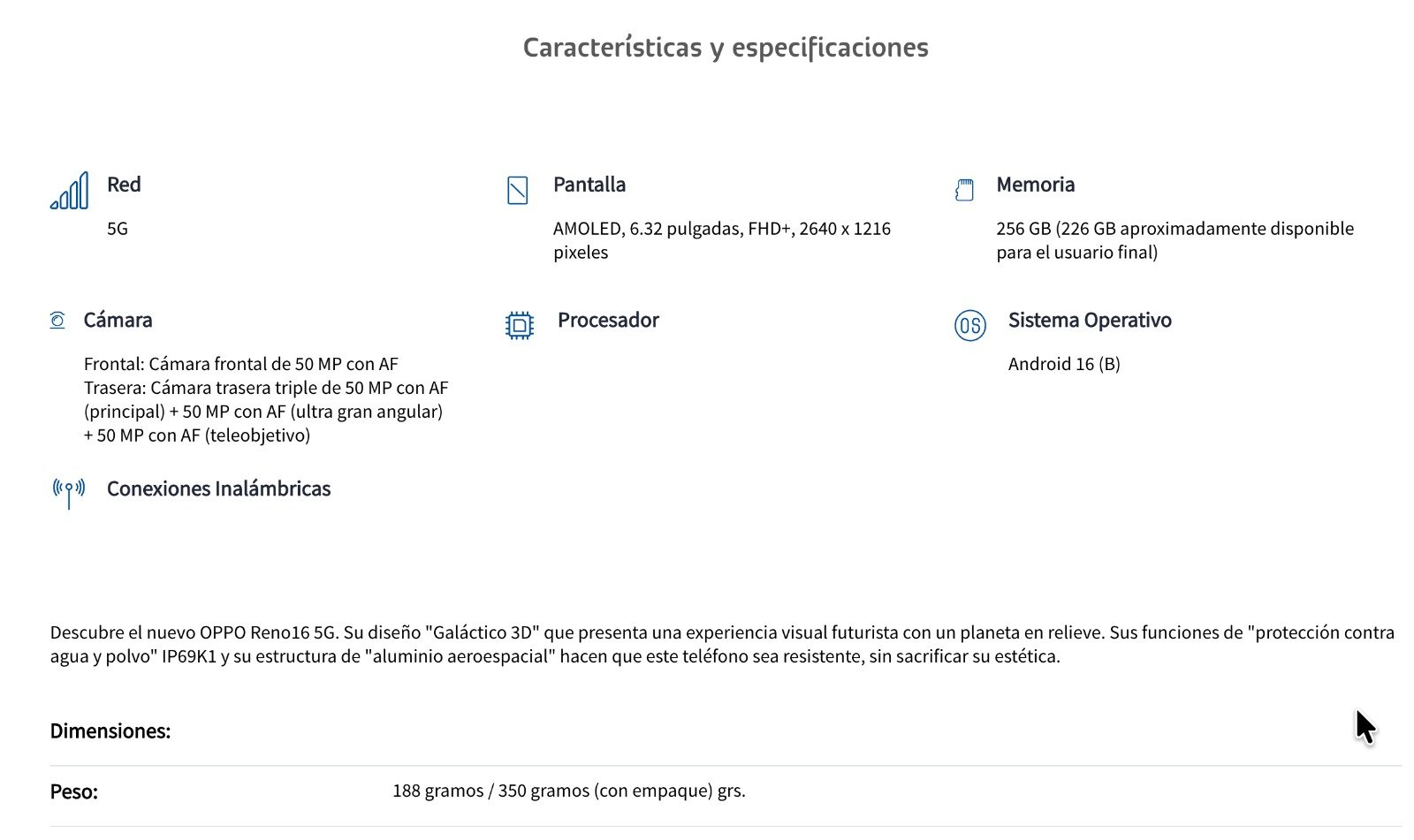This screenshot has width=1414, height=840.
Task: Click the Procesador heading text
Action: pyautogui.click(x=608, y=320)
